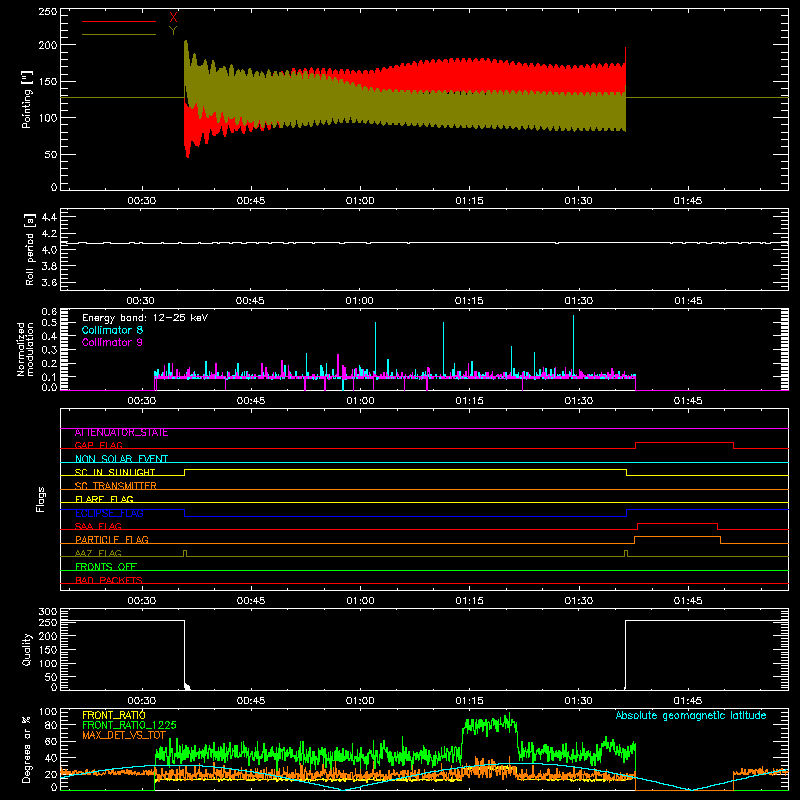The height and width of the screenshot is (800, 800).
Task: Click the SC_TRANSMITTER flag label
Action: click(116, 486)
